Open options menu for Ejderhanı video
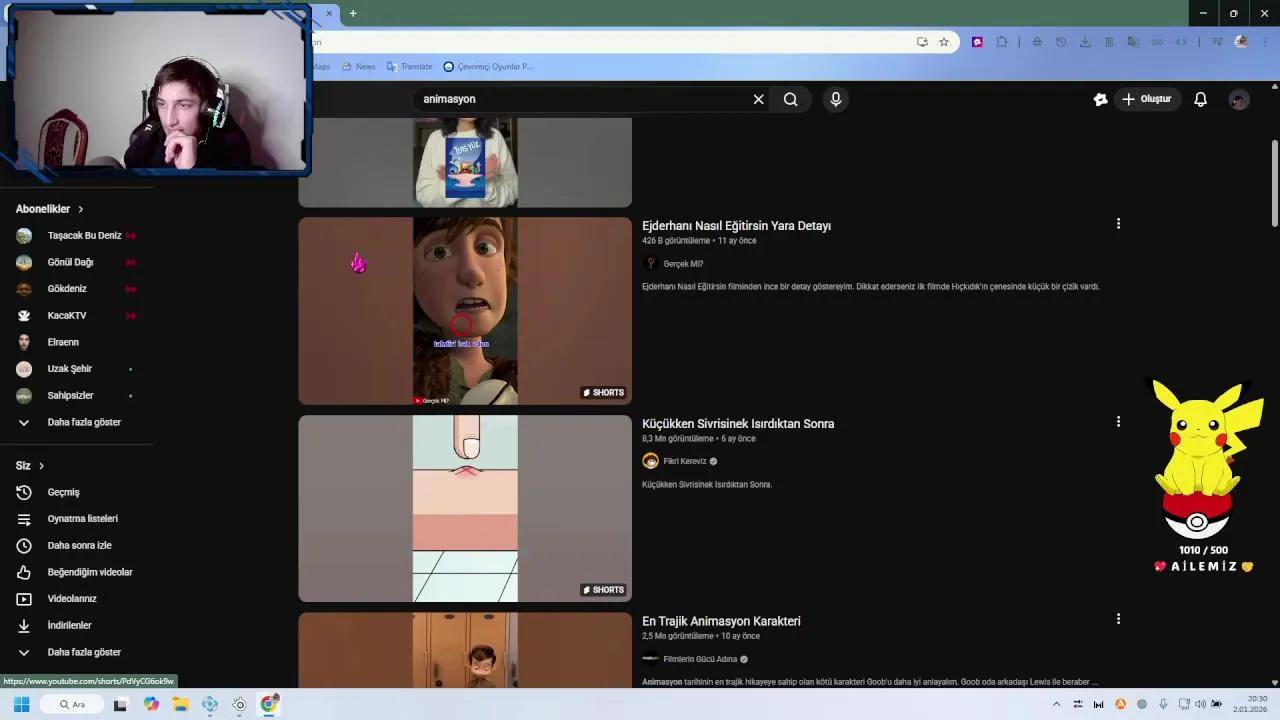Image resolution: width=1280 pixels, height=720 pixels. (1118, 224)
